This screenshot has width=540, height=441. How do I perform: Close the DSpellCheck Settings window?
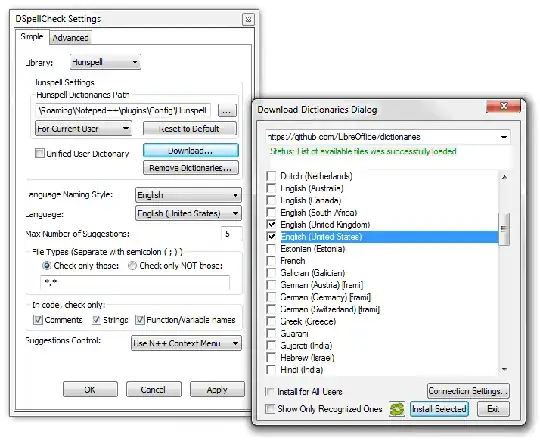tap(248, 20)
